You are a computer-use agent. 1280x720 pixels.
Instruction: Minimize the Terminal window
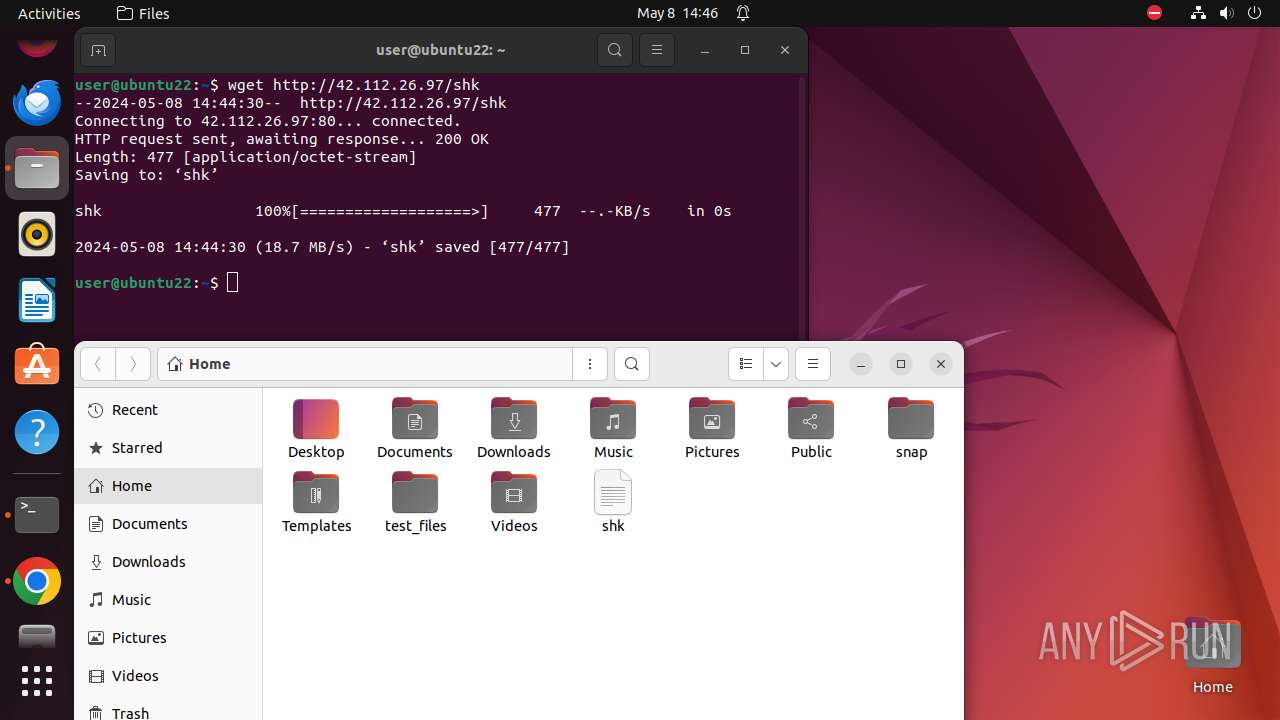705,50
